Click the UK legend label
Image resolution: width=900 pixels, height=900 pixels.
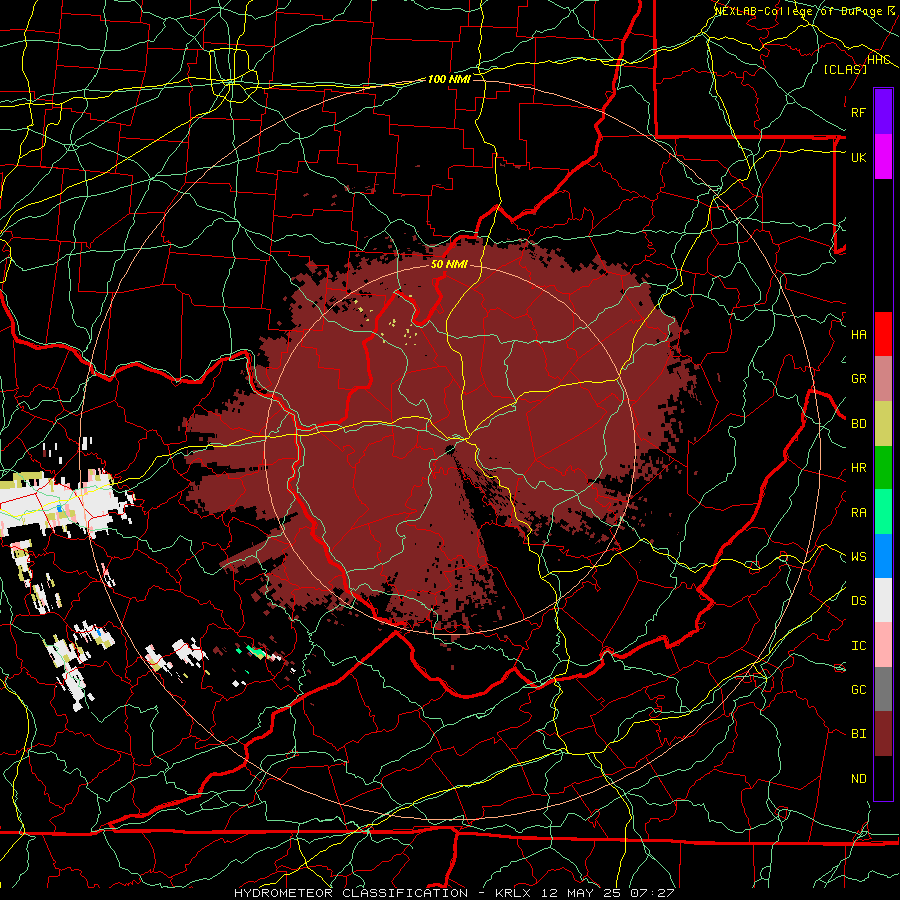(x=858, y=157)
